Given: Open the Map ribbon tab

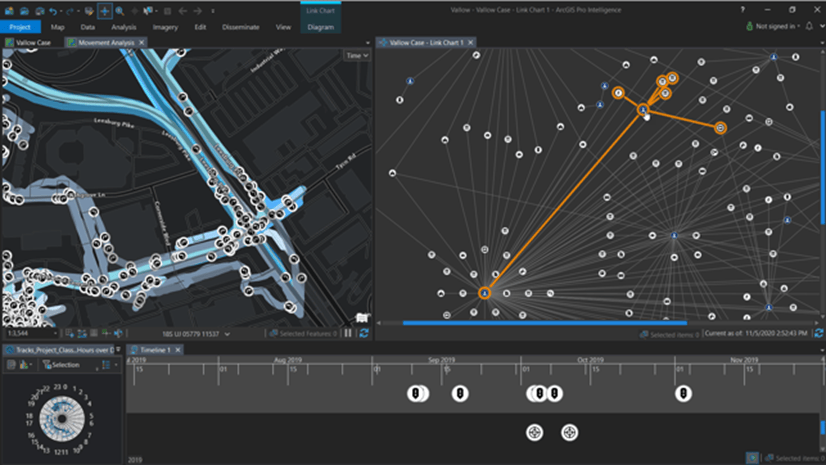Looking at the screenshot, I should click(57, 27).
